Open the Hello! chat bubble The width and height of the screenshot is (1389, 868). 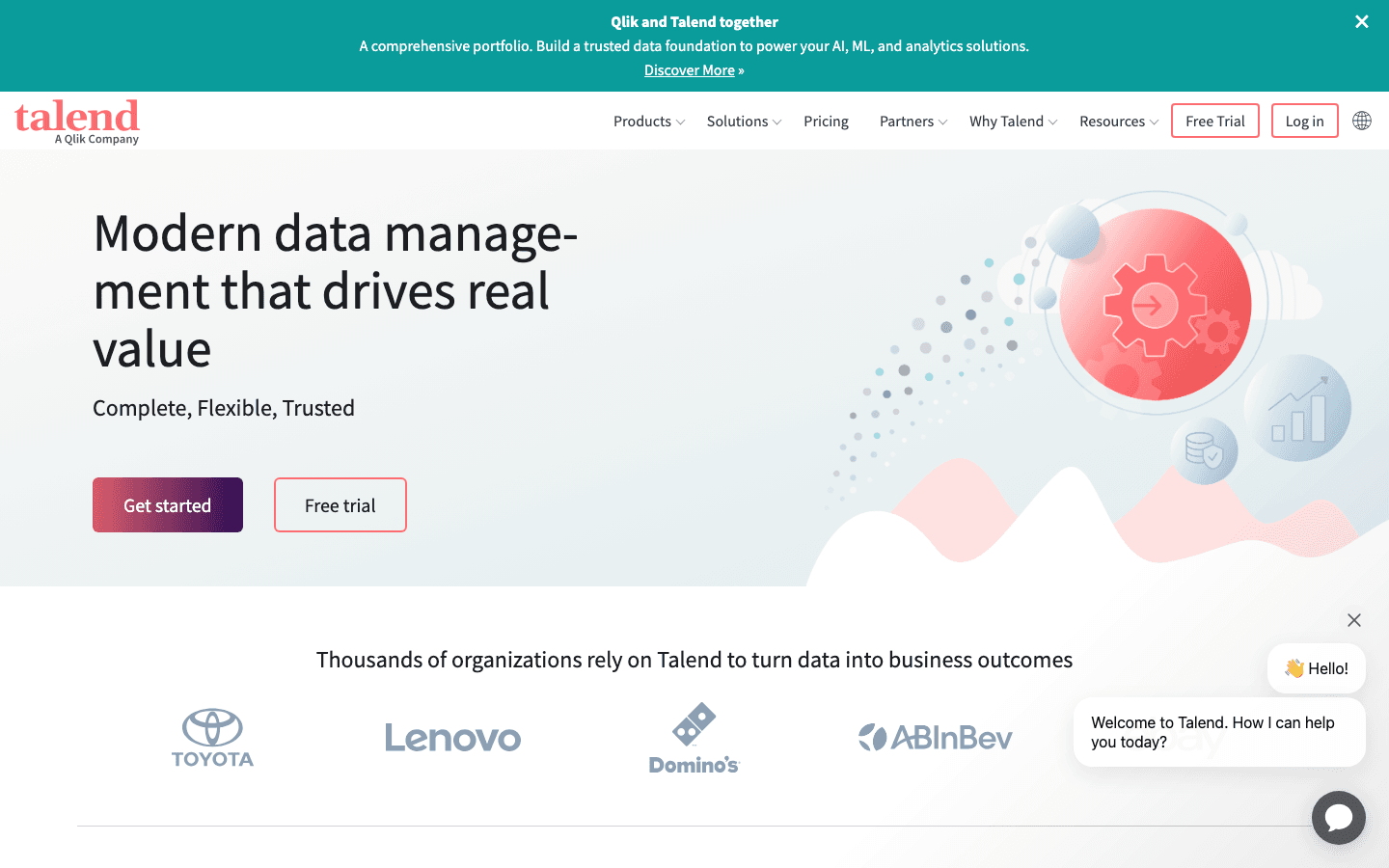pyautogui.click(x=1317, y=668)
